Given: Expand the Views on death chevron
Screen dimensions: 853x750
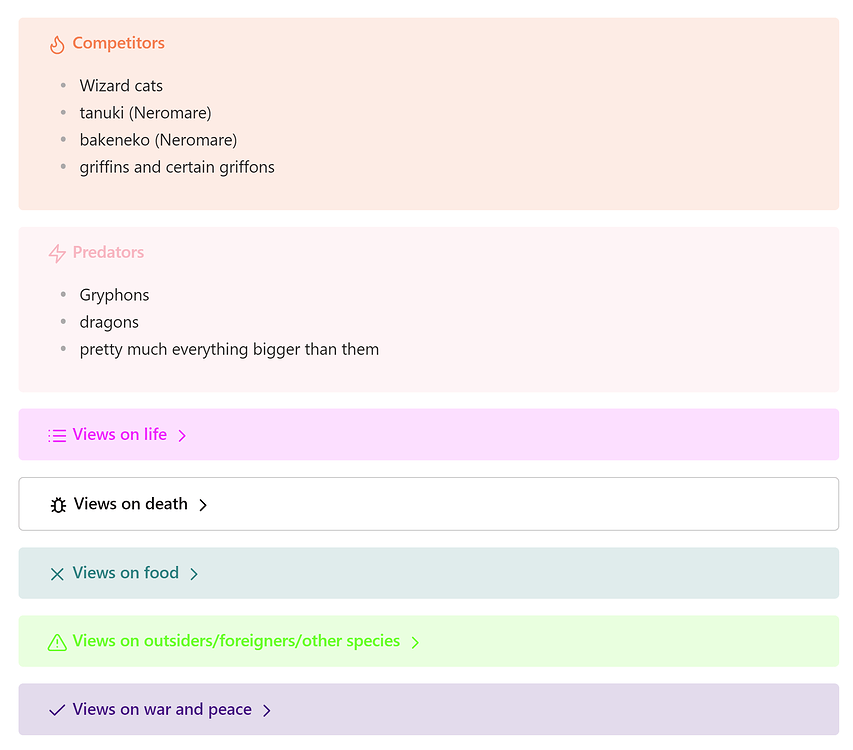Looking at the screenshot, I should pos(203,505).
